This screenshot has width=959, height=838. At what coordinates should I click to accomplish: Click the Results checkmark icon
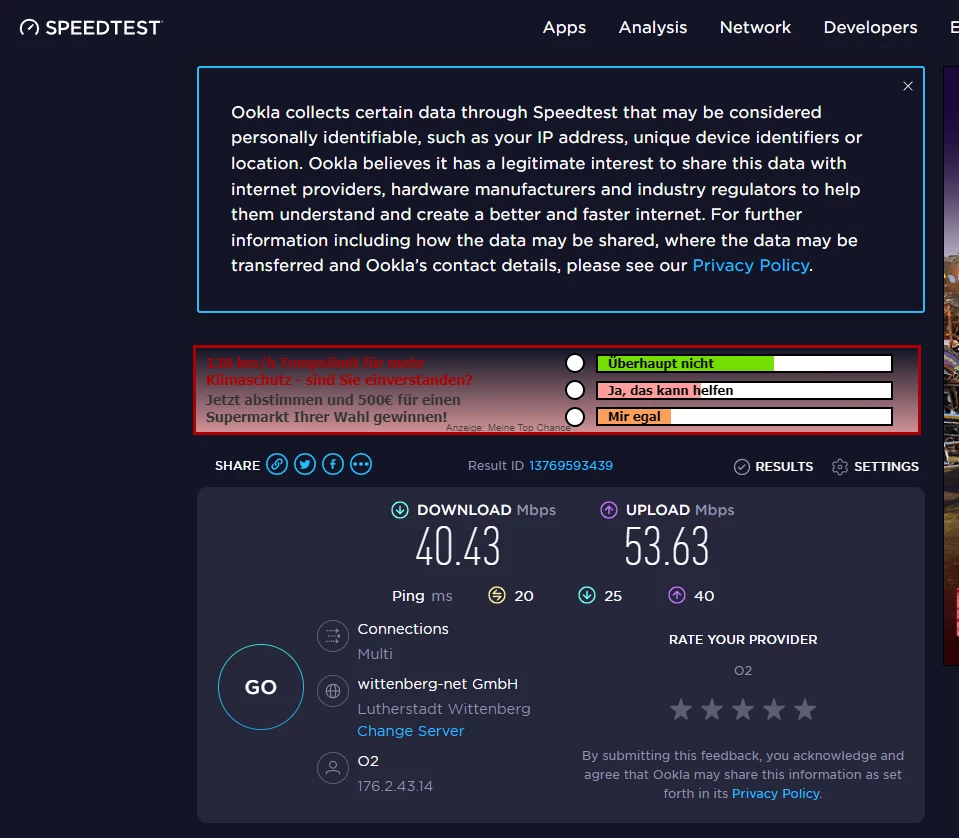[742, 467]
